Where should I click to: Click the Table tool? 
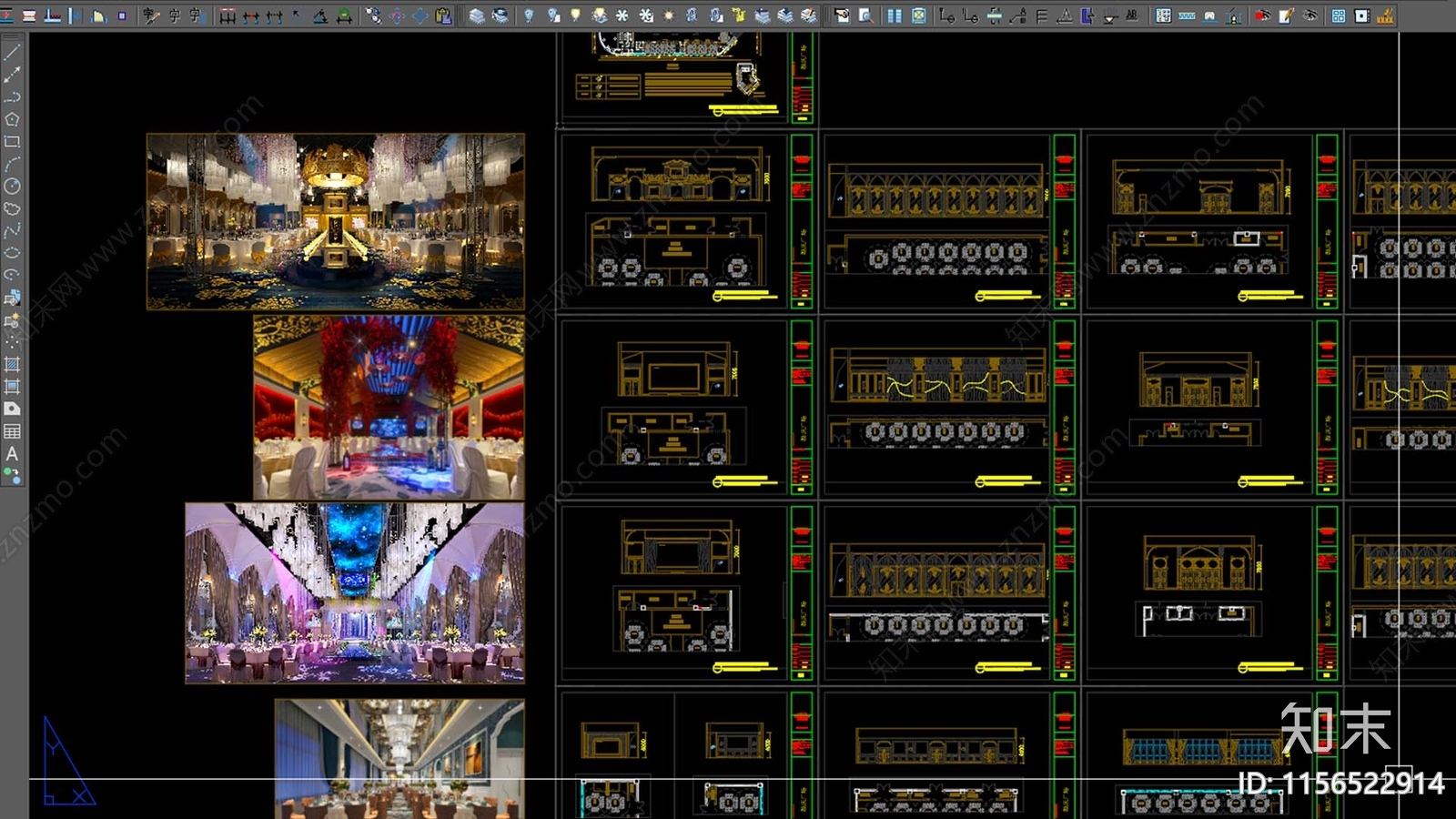click(x=12, y=431)
